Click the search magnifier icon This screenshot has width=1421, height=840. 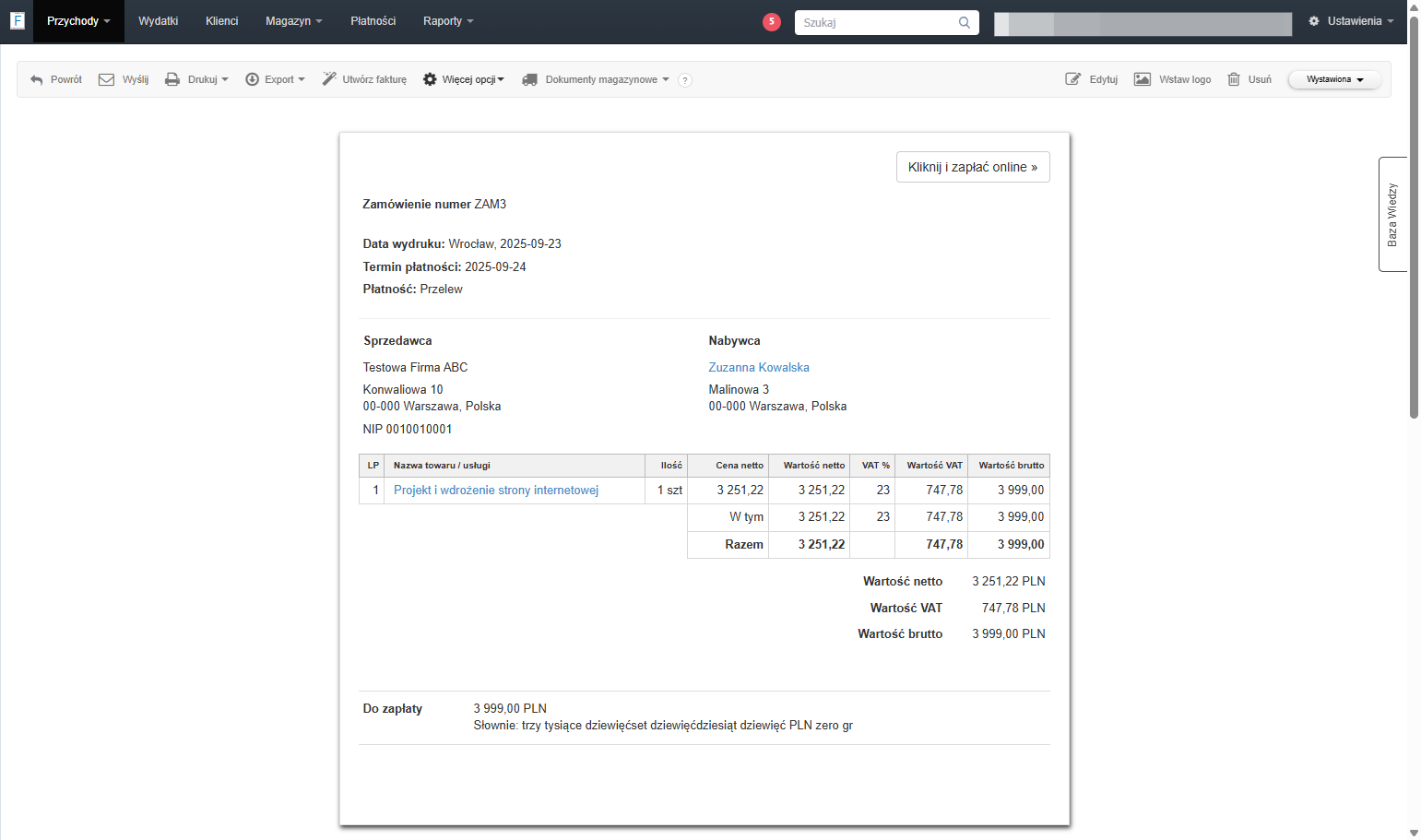(x=965, y=22)
